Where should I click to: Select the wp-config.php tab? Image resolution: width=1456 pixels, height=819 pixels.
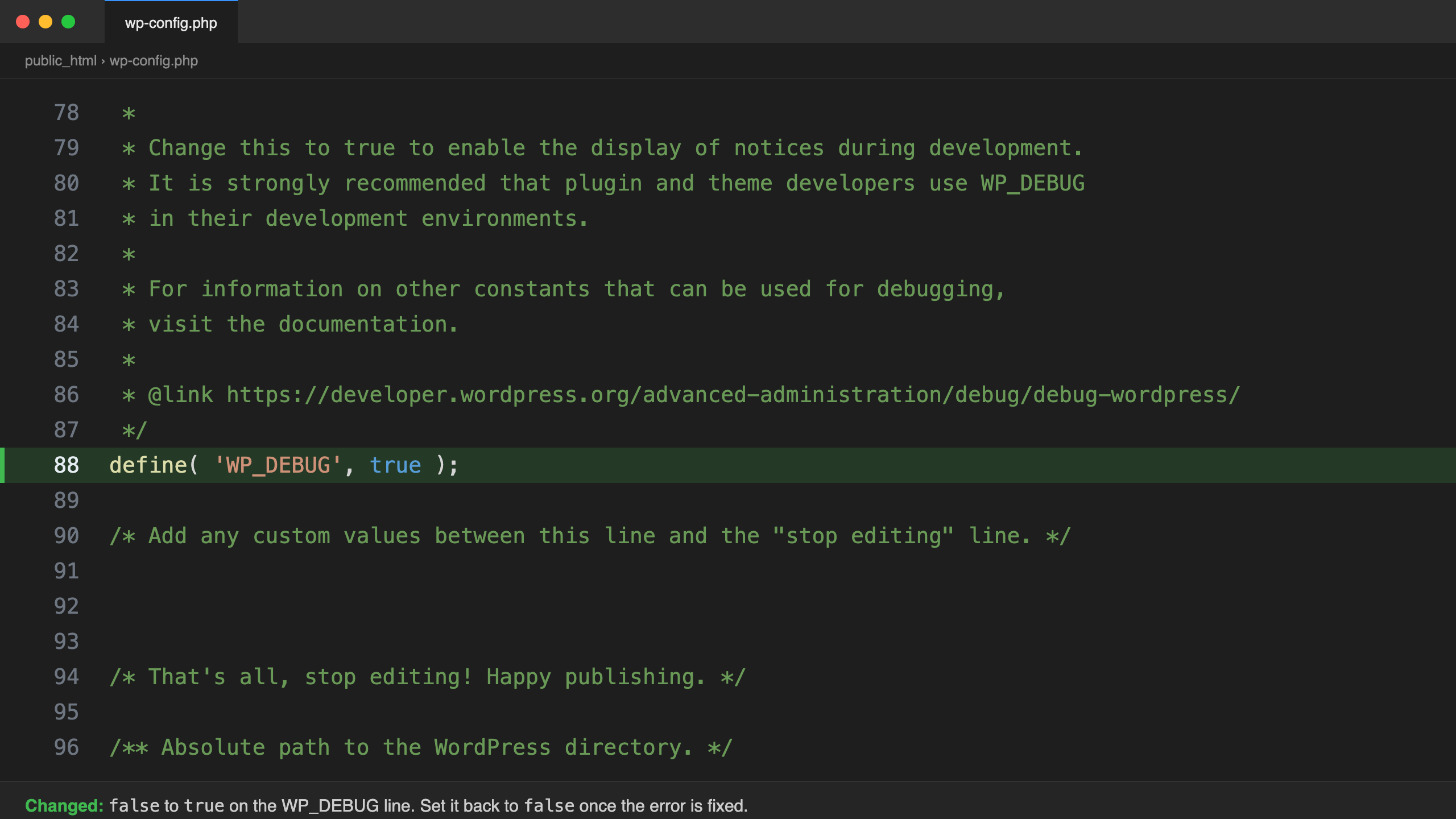pos(171,22)
